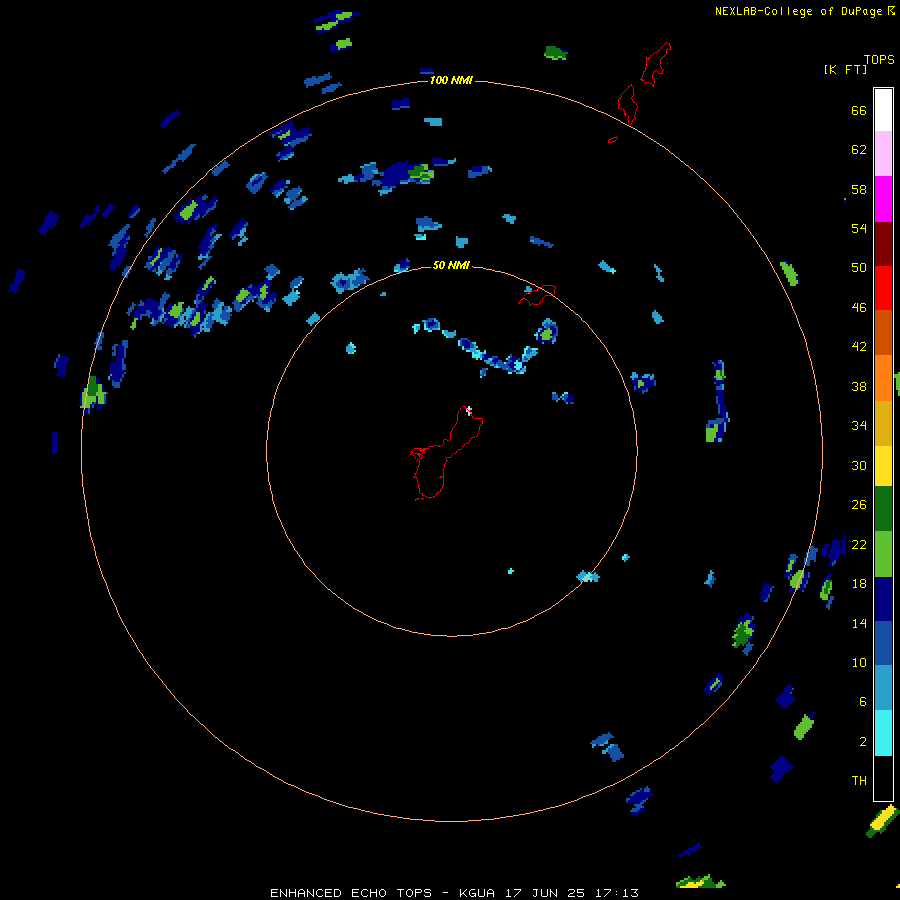Screen dimensions: 900x900
Task: Select the yellow legend swatch
Action: coord(883,466)
